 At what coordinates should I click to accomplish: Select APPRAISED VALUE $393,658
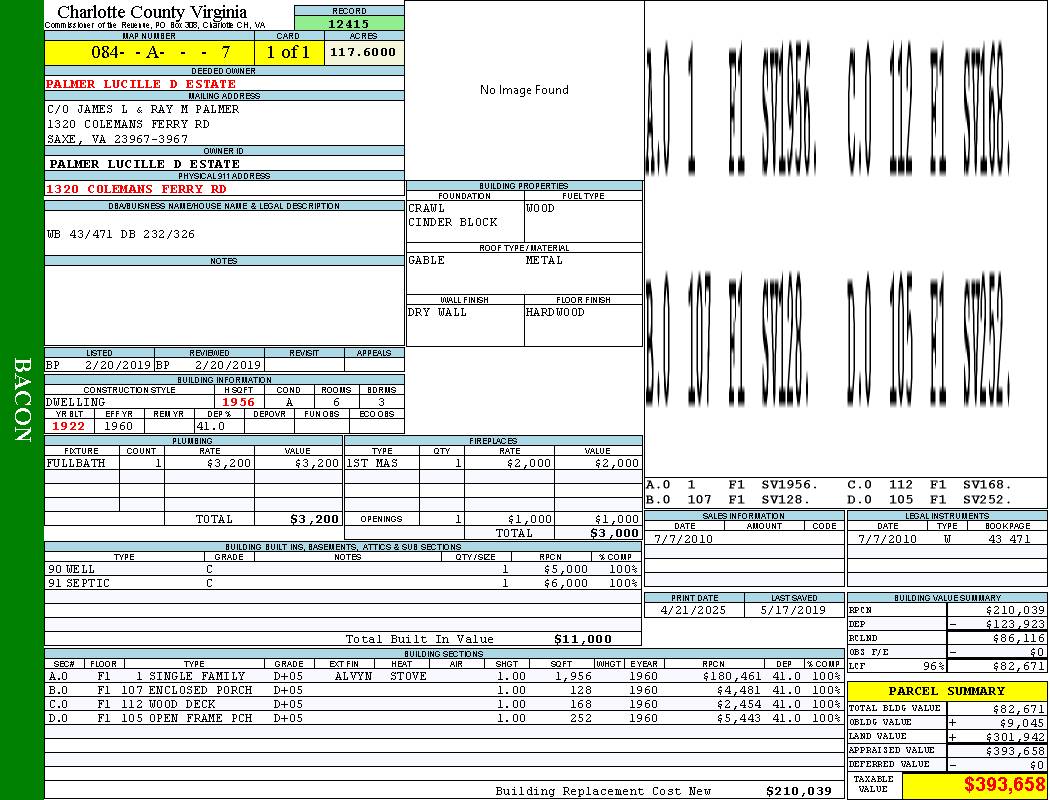[1015, 751]
